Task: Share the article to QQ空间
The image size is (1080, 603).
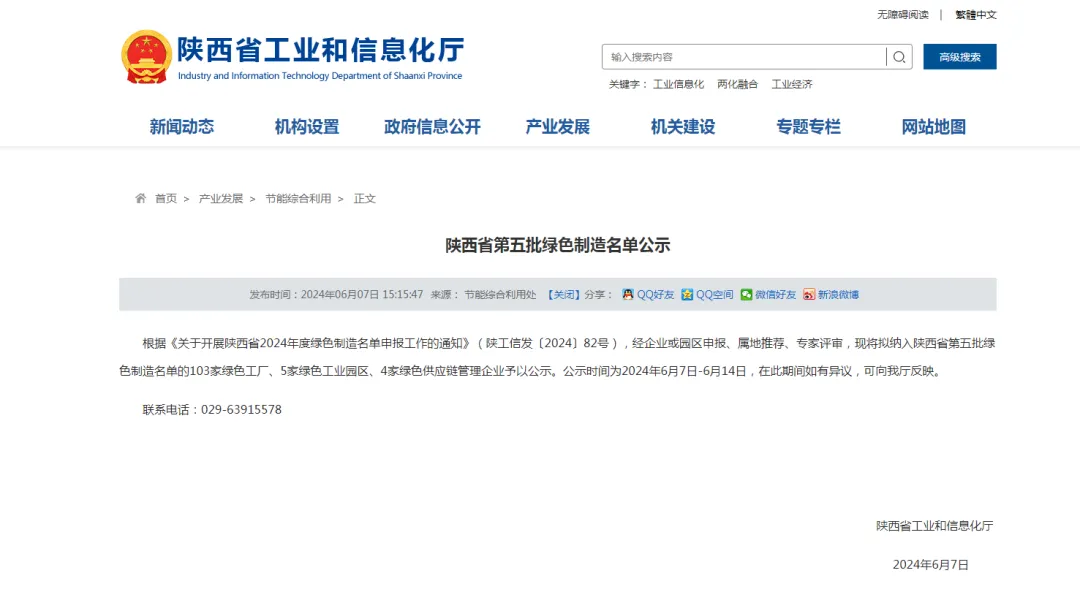Action: (x=708, y=294)
